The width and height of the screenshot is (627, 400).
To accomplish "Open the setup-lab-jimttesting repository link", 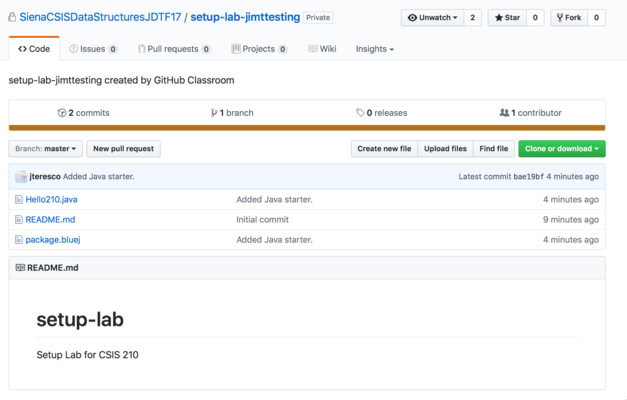I will (x=245, y=17).
